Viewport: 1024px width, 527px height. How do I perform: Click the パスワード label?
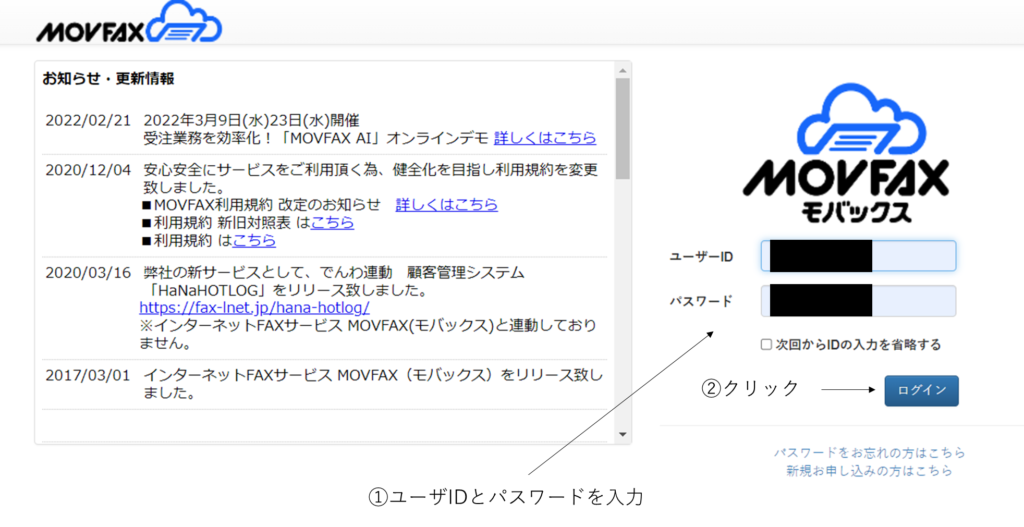701,302
